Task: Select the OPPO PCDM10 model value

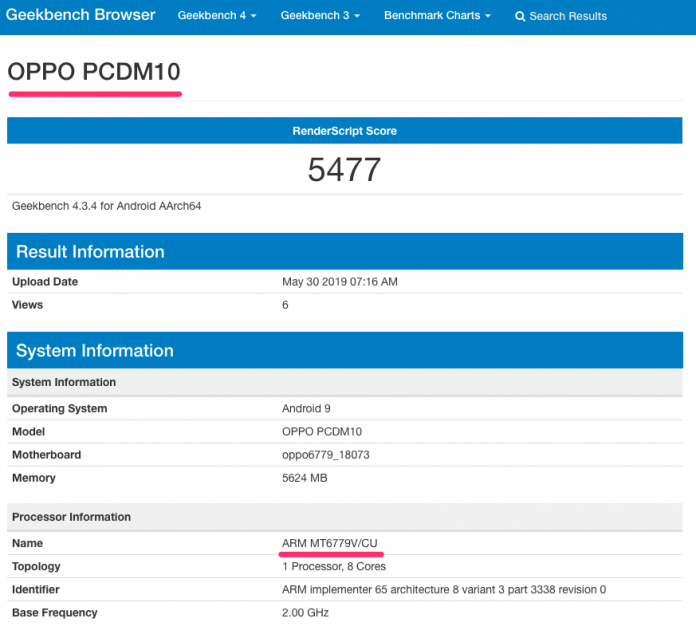Action: pos(322,432)
